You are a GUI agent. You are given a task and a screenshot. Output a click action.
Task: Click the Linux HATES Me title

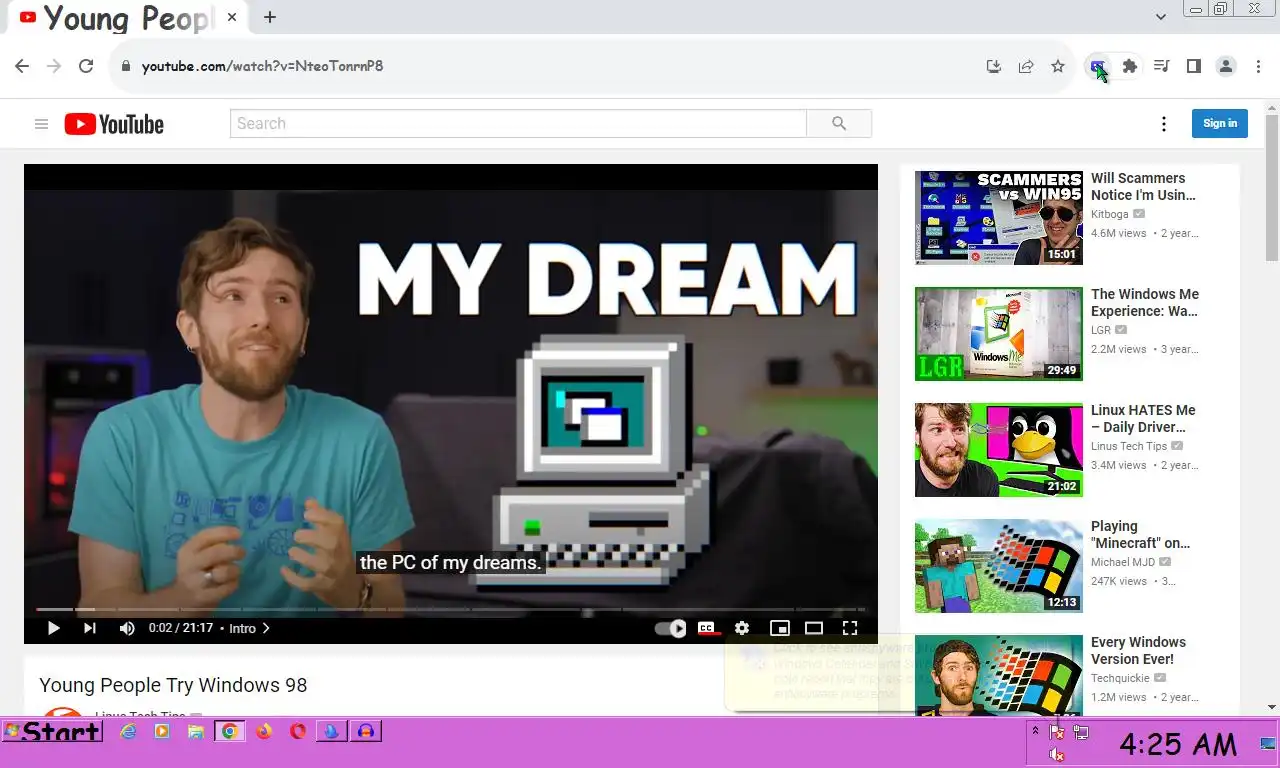tap(1143, 419)
